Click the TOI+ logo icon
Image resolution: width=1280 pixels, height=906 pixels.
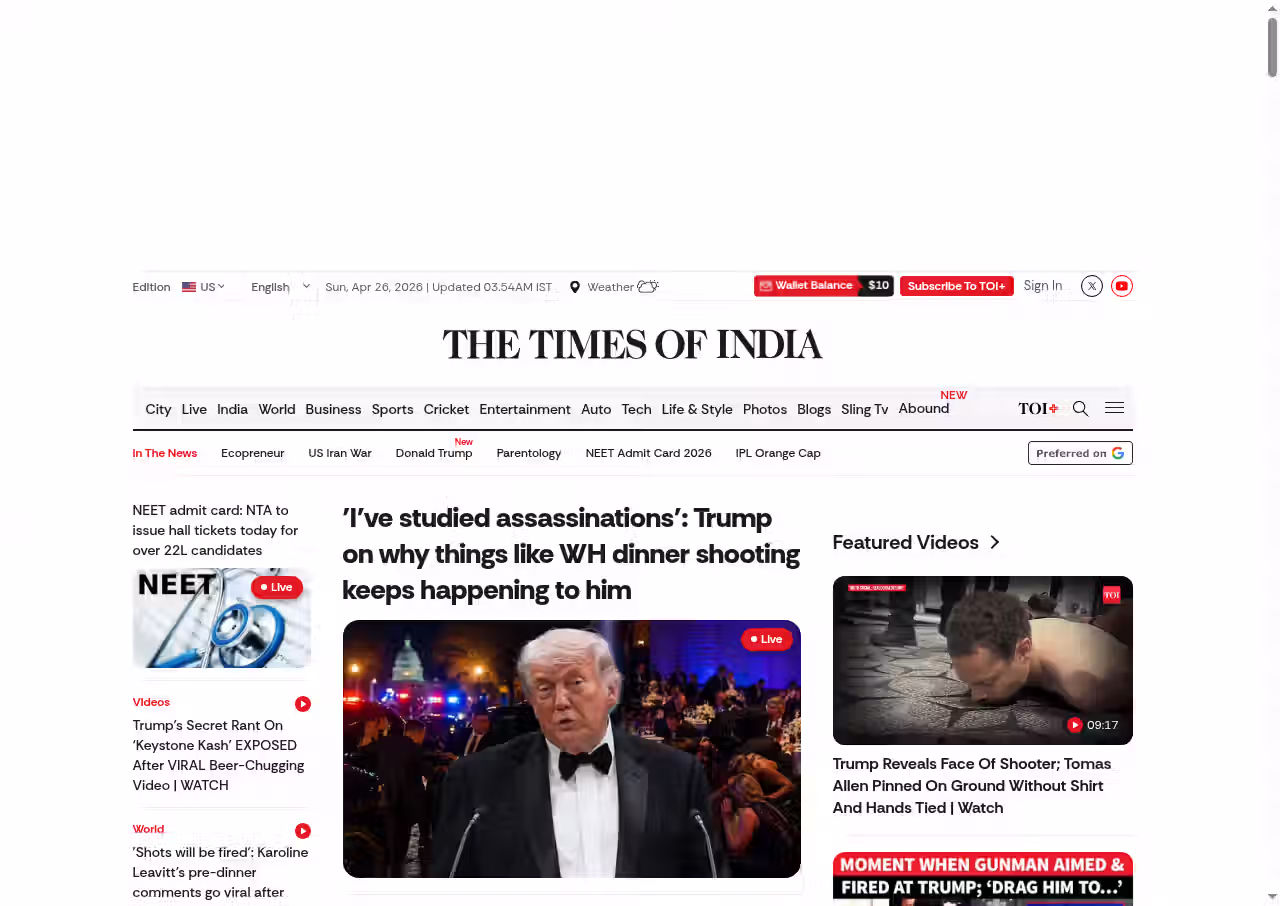[x=1038, y=408]
